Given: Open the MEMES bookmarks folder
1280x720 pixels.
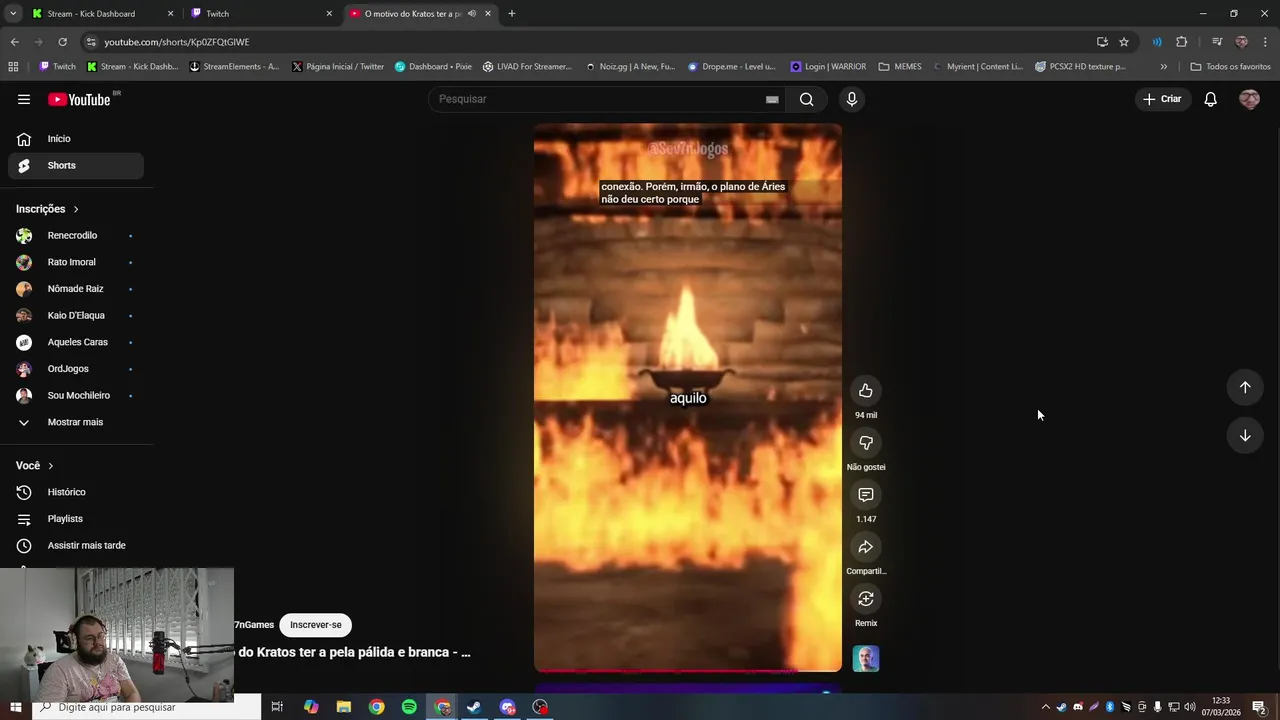Looking at the screenshot, I should coord(900,67).
